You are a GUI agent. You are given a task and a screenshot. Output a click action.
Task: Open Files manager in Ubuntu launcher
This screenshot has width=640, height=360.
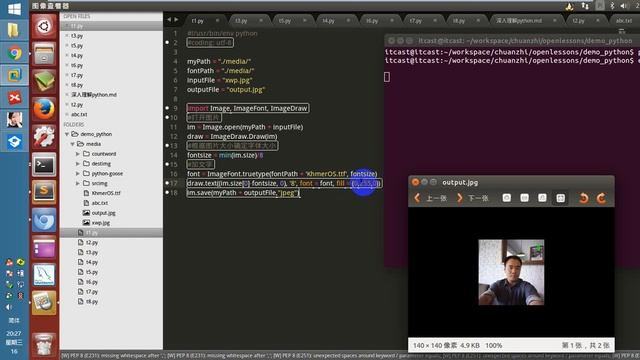[x=44, y=53]
